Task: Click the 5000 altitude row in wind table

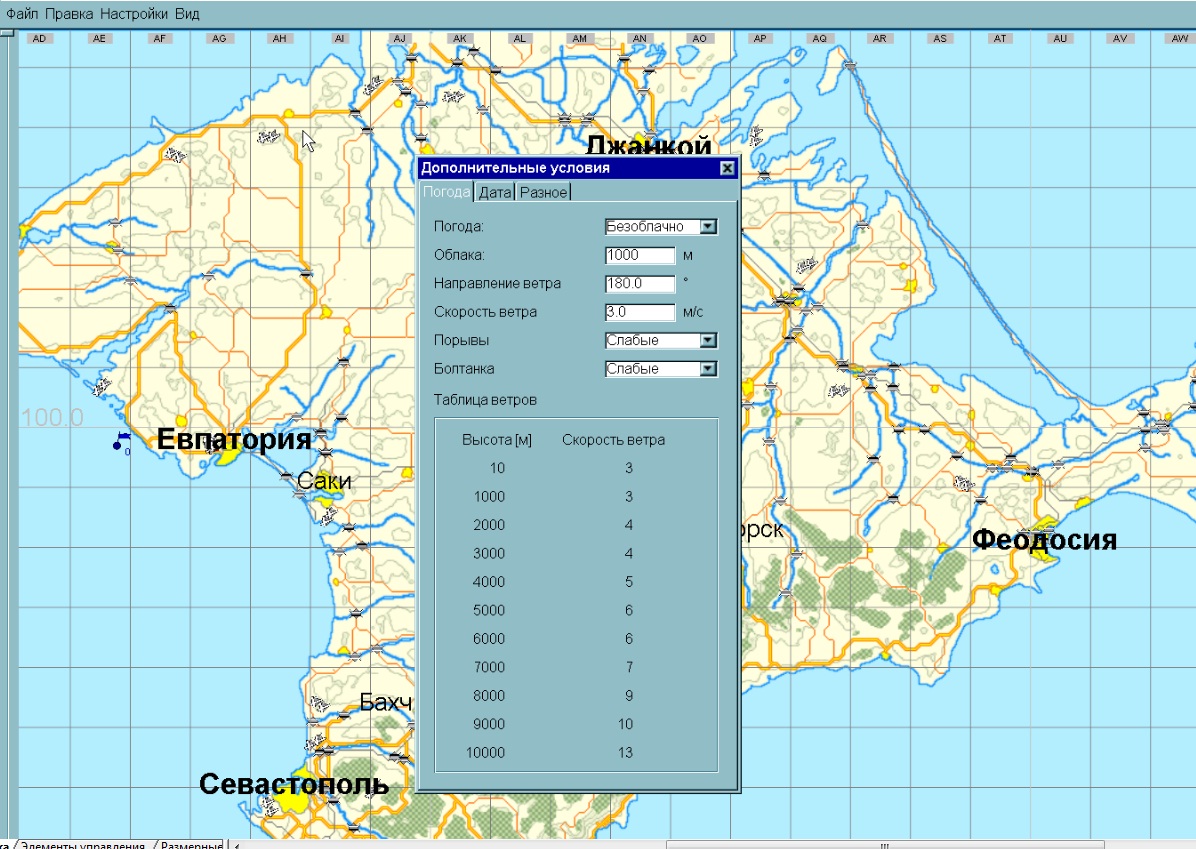Action: point(489,610)
